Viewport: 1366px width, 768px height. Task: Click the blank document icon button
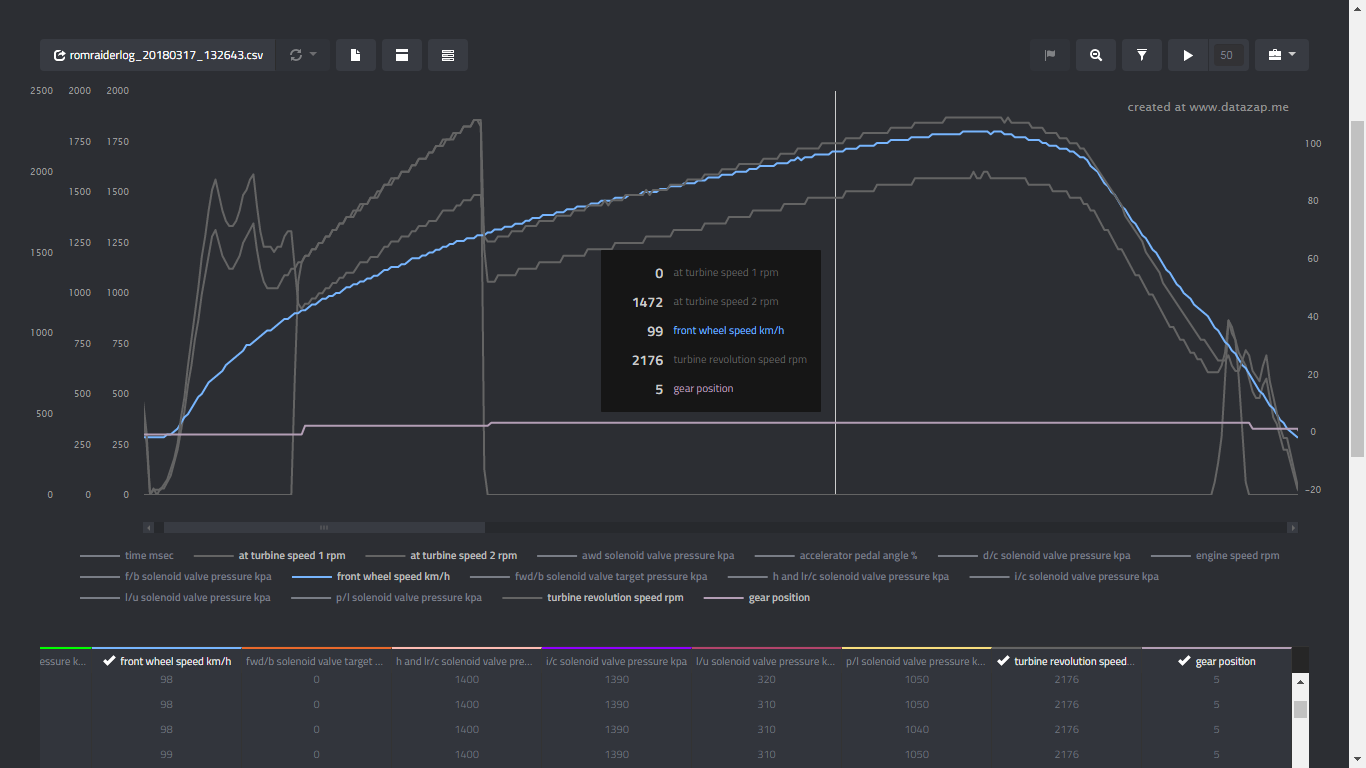[356, 55]
